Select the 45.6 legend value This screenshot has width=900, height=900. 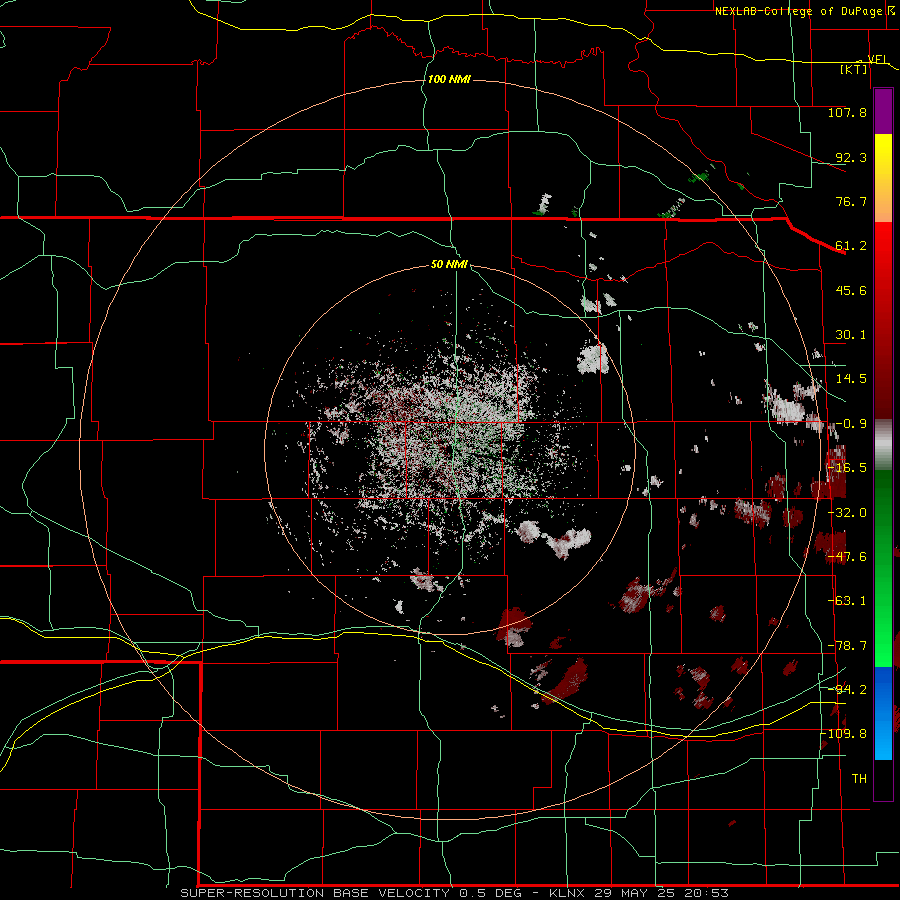click(x=851, y=290)
